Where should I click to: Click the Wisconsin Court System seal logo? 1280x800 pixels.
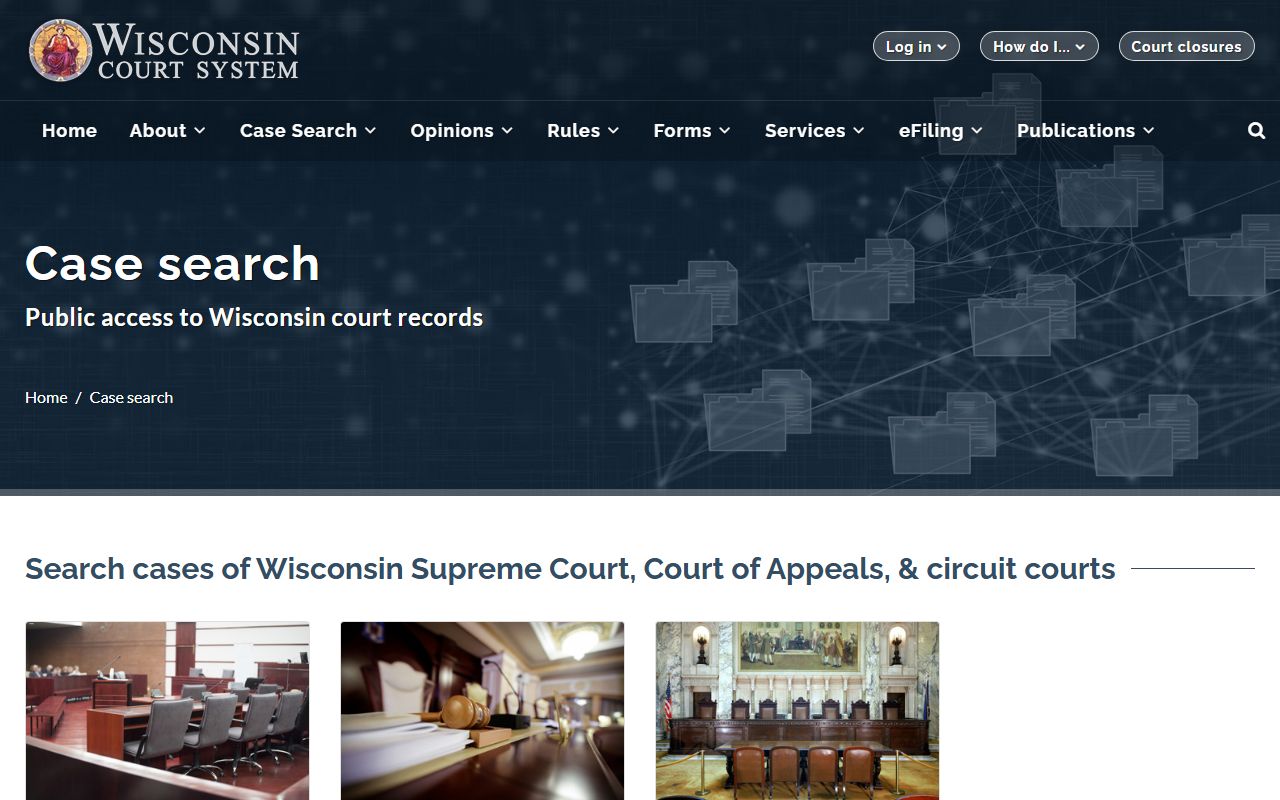pos(61,50)
